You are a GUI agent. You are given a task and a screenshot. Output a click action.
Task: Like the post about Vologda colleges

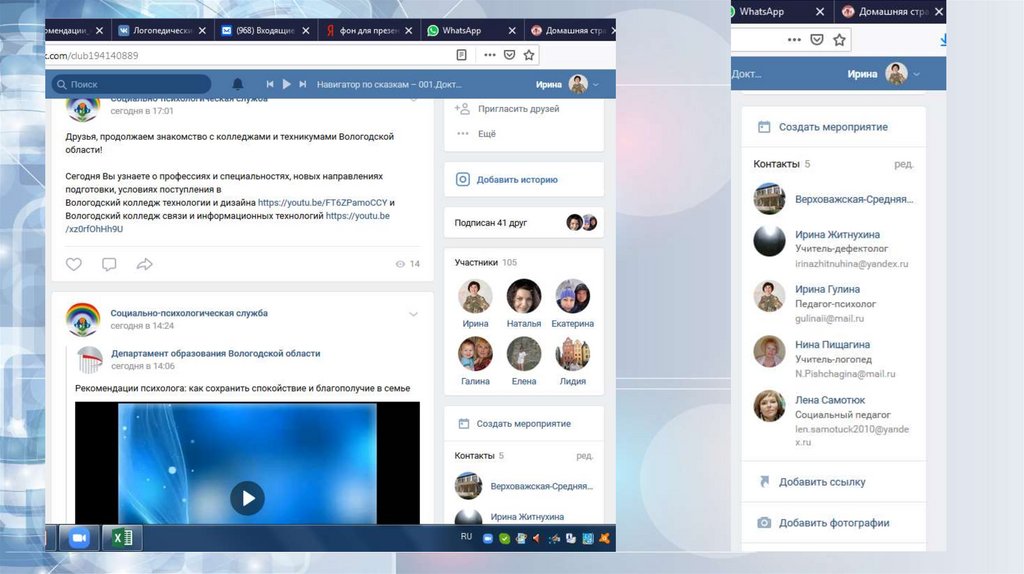click(74, 264)
